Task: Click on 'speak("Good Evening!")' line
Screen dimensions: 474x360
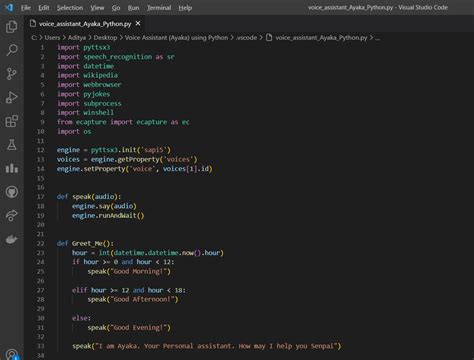Action: point(129,327)
